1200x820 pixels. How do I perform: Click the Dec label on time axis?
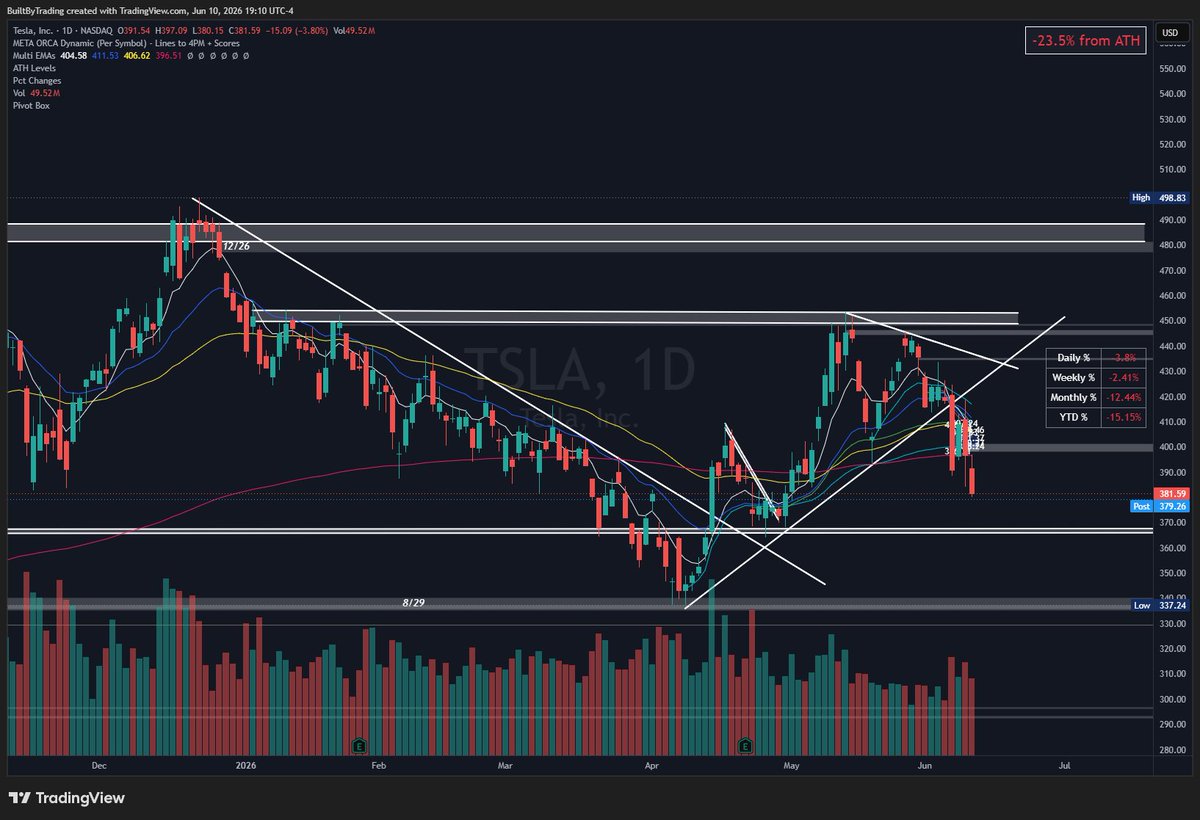[x=98, y=766]
